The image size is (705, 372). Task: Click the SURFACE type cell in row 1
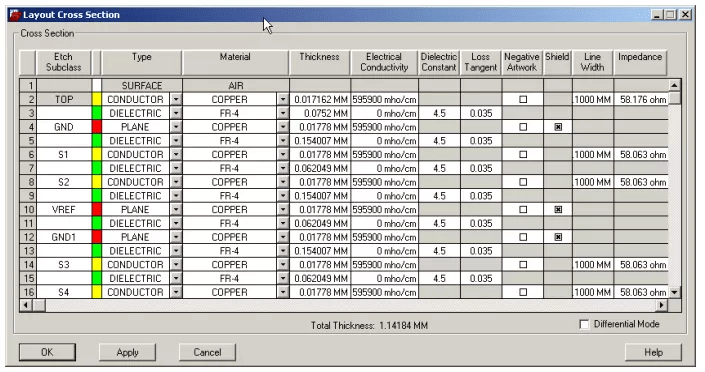[142, 85]
